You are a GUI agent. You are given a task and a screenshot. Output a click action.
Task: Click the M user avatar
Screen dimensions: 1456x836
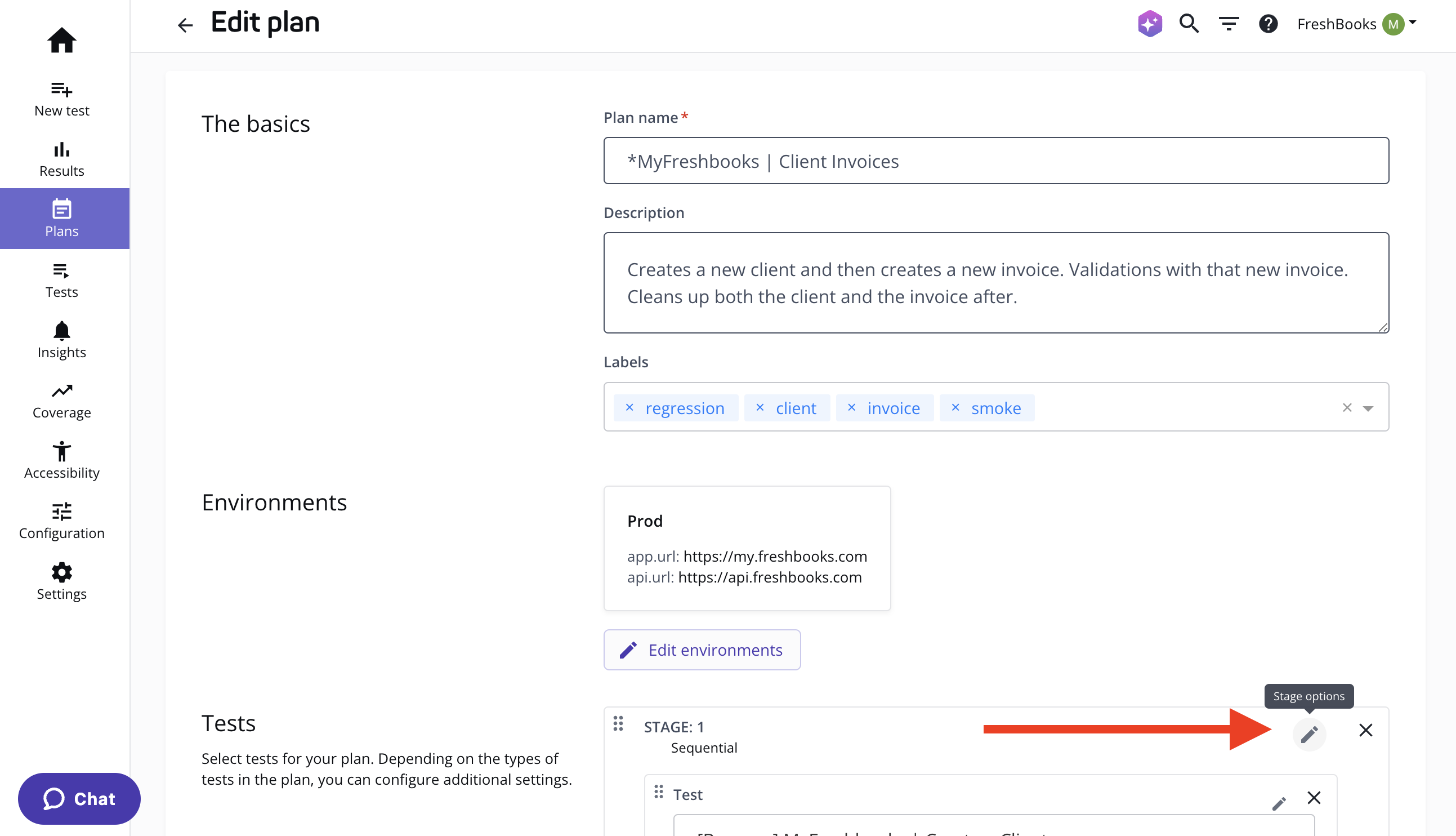point(1393,24)
